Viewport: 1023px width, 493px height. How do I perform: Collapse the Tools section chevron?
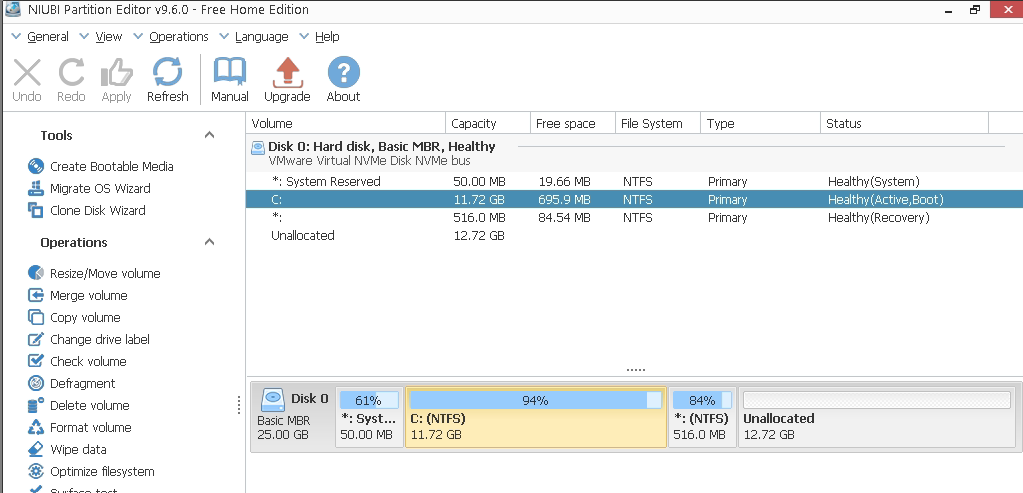point(209,135)
